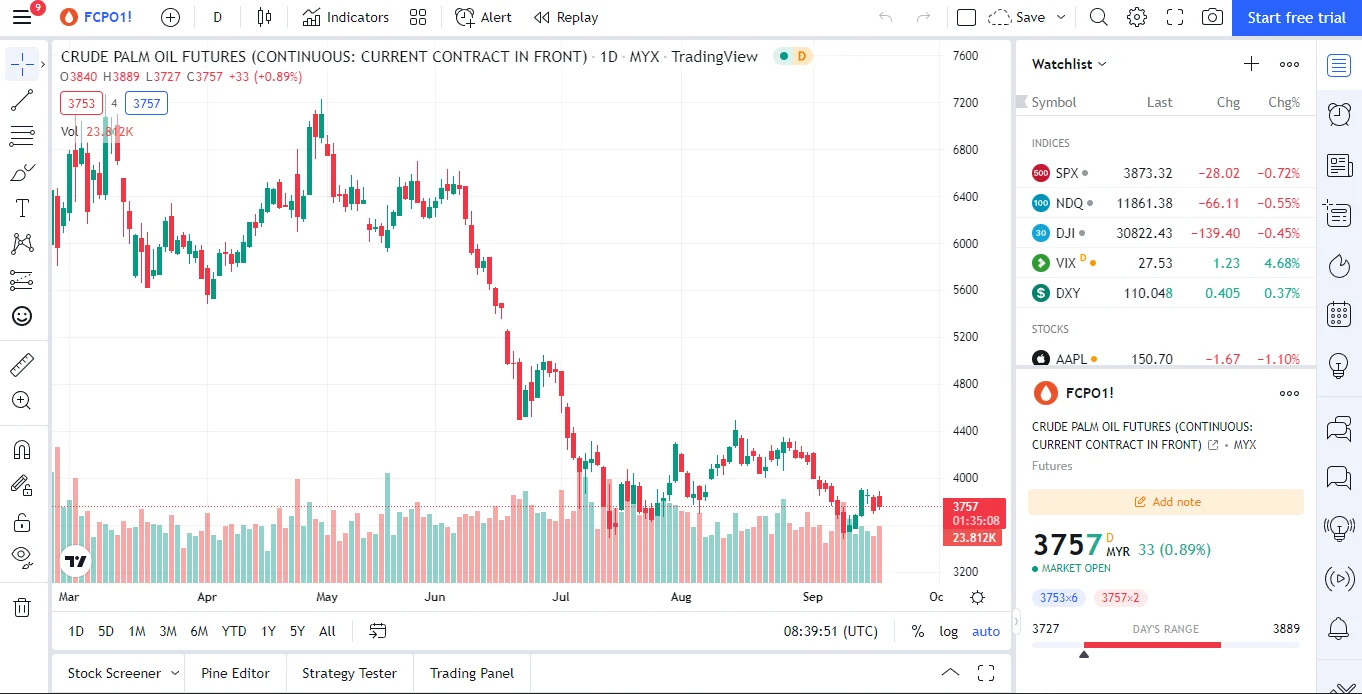Image resolution: width=1362 pixels, height=694 pixels.
Task: Toggle log scale mode
Action: (949, 631)
